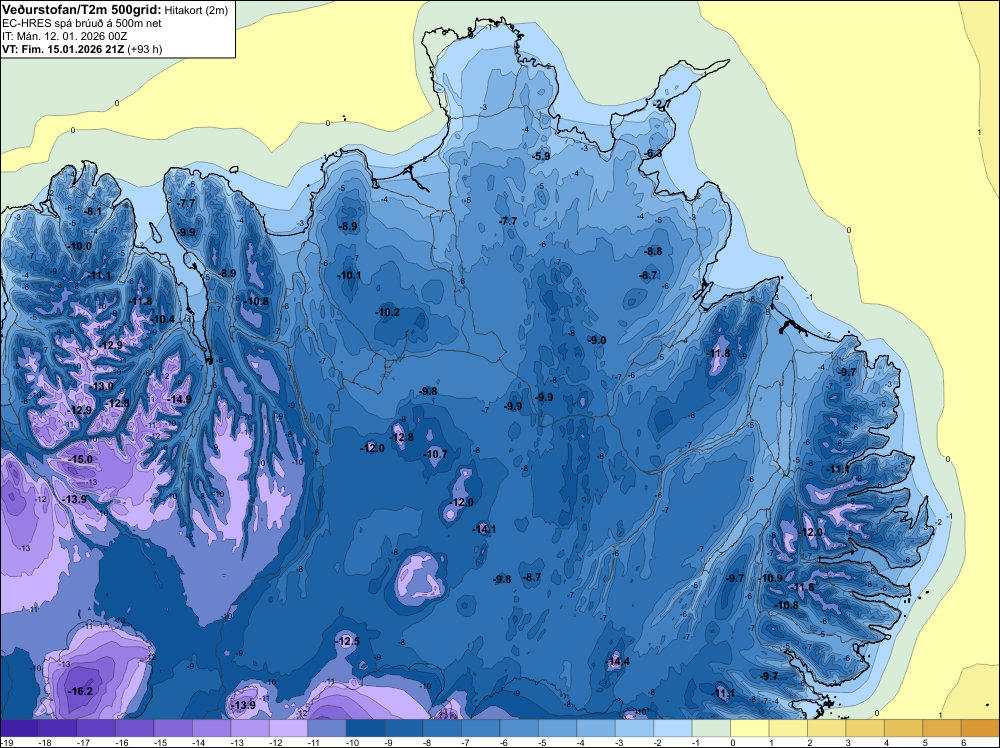Image resolution: width=1000 pixels, height=748 pixels.
Task: Click the -8.8 temperature label
Action: [x=653, y=251]
